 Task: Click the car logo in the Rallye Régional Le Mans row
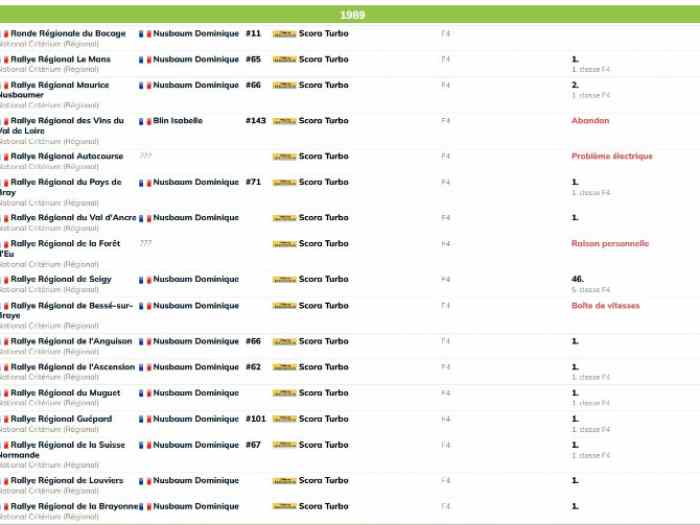(284, 60)
